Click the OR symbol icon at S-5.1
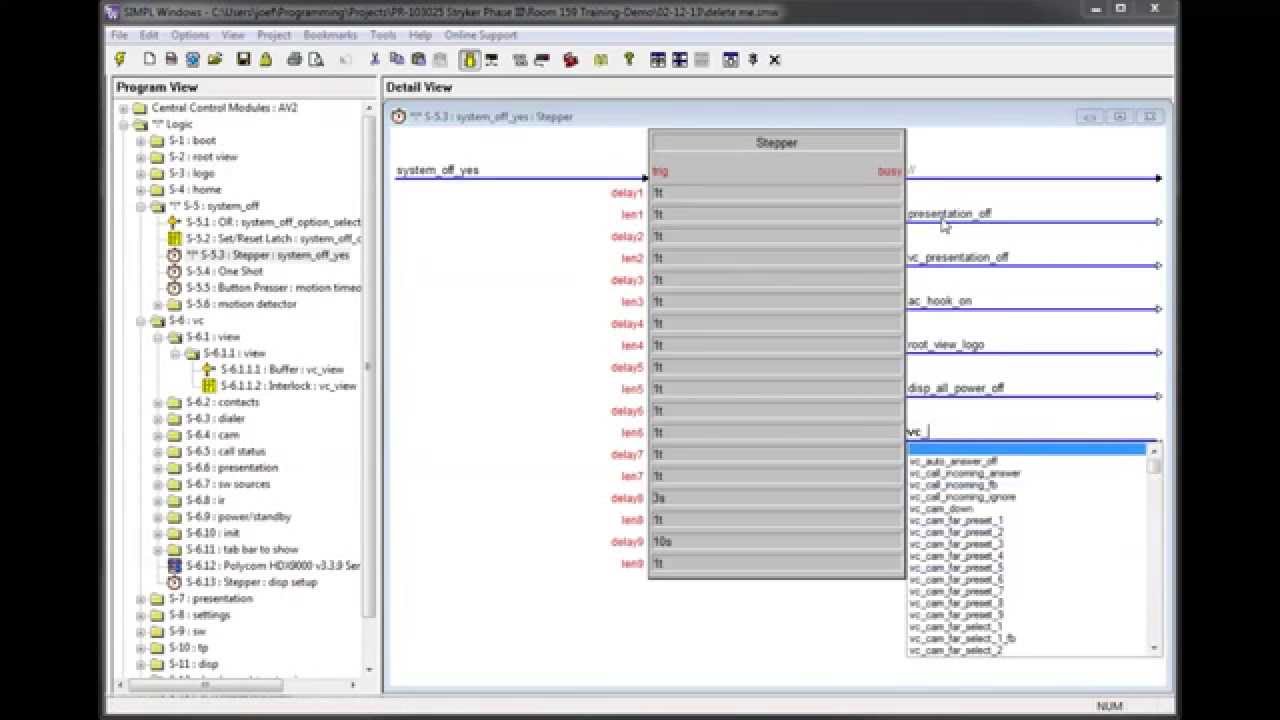The height and width of the screenshot is (720, 1280). 175,222
